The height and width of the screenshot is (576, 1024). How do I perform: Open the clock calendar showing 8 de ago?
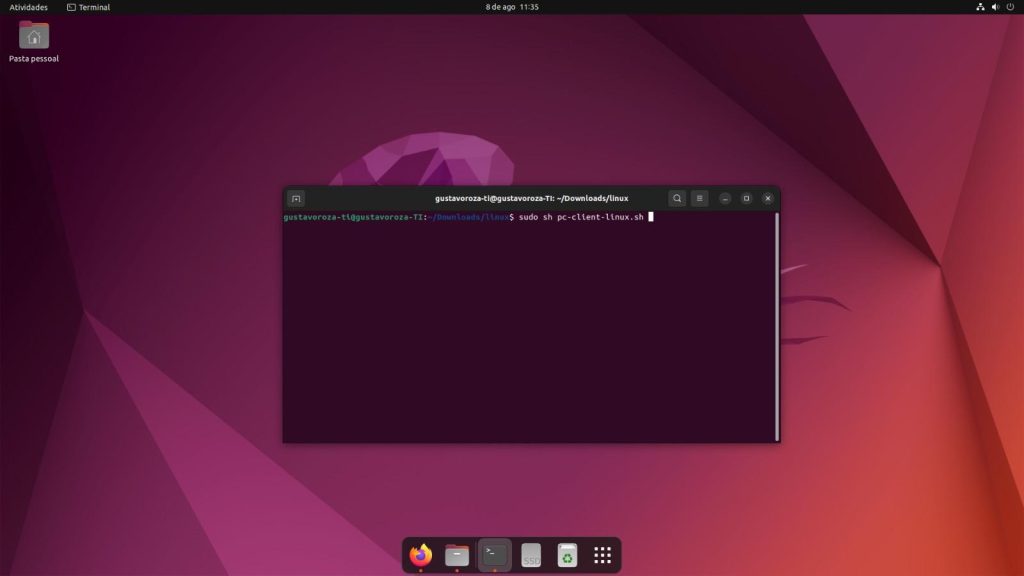(x=512, y=7)
